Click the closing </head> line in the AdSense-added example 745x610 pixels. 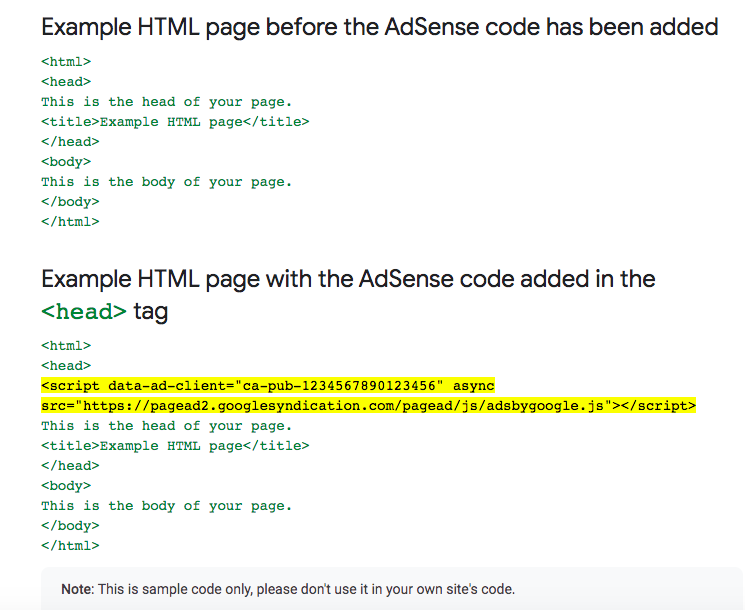[x=70, y=466]
